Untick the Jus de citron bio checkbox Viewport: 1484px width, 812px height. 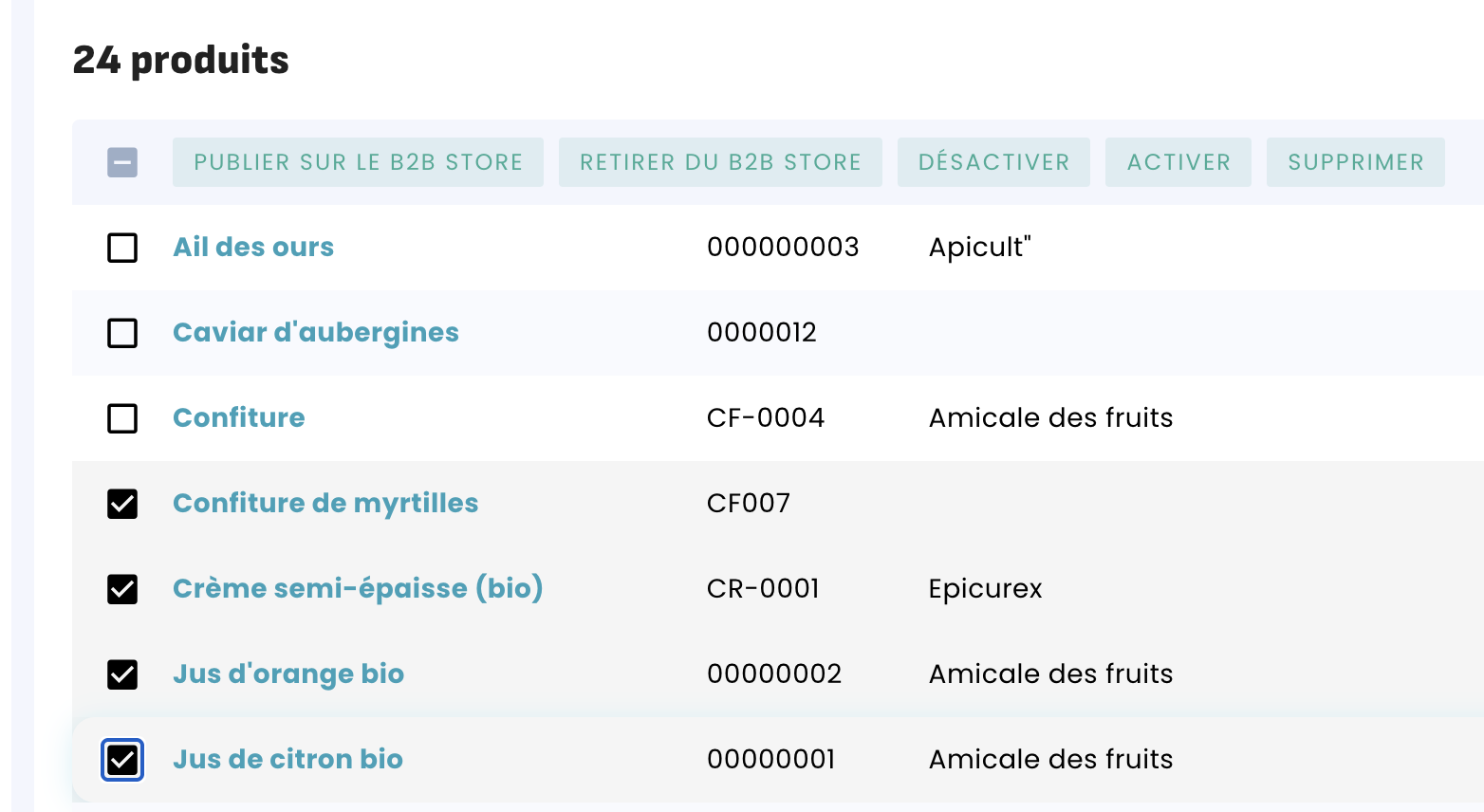[x=122, y=760]
